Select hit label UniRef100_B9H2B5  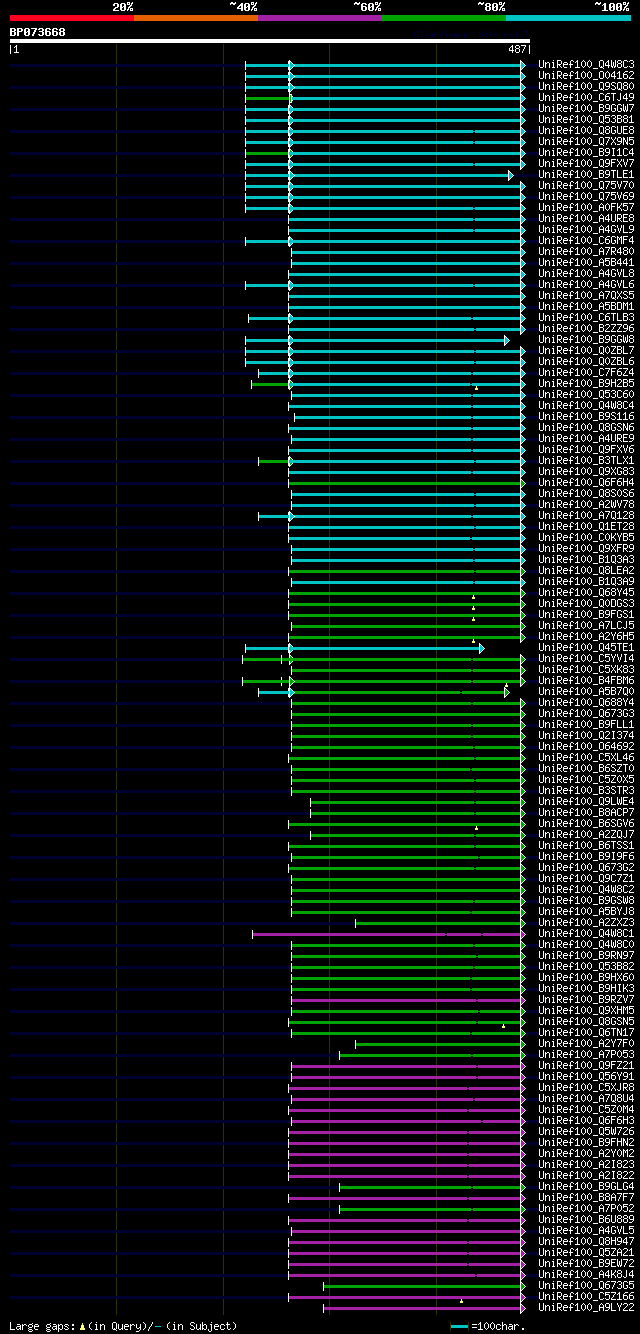point(586,383)
